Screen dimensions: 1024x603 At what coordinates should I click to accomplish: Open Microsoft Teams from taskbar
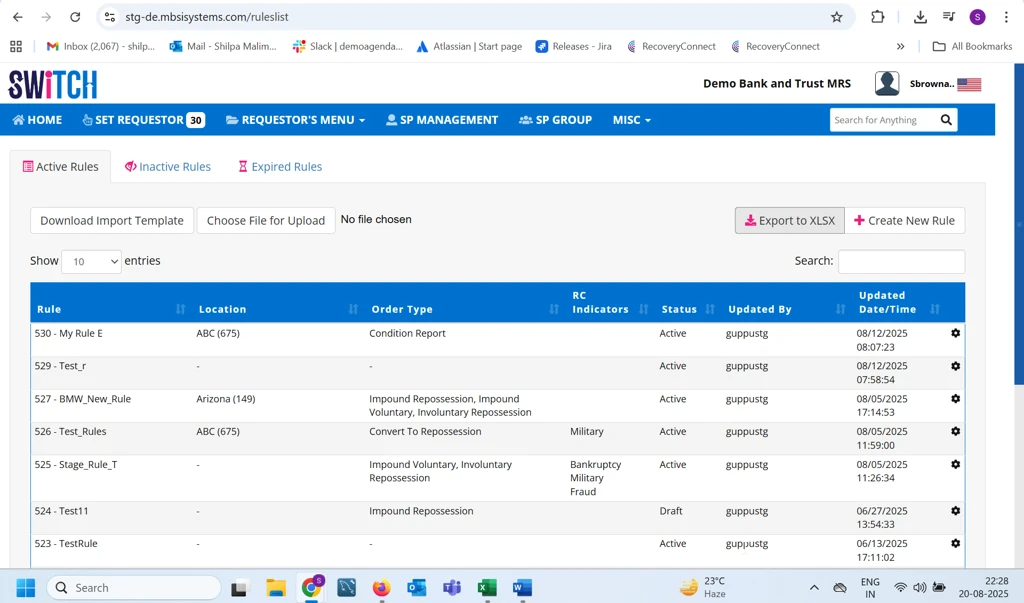coord(452,588)
